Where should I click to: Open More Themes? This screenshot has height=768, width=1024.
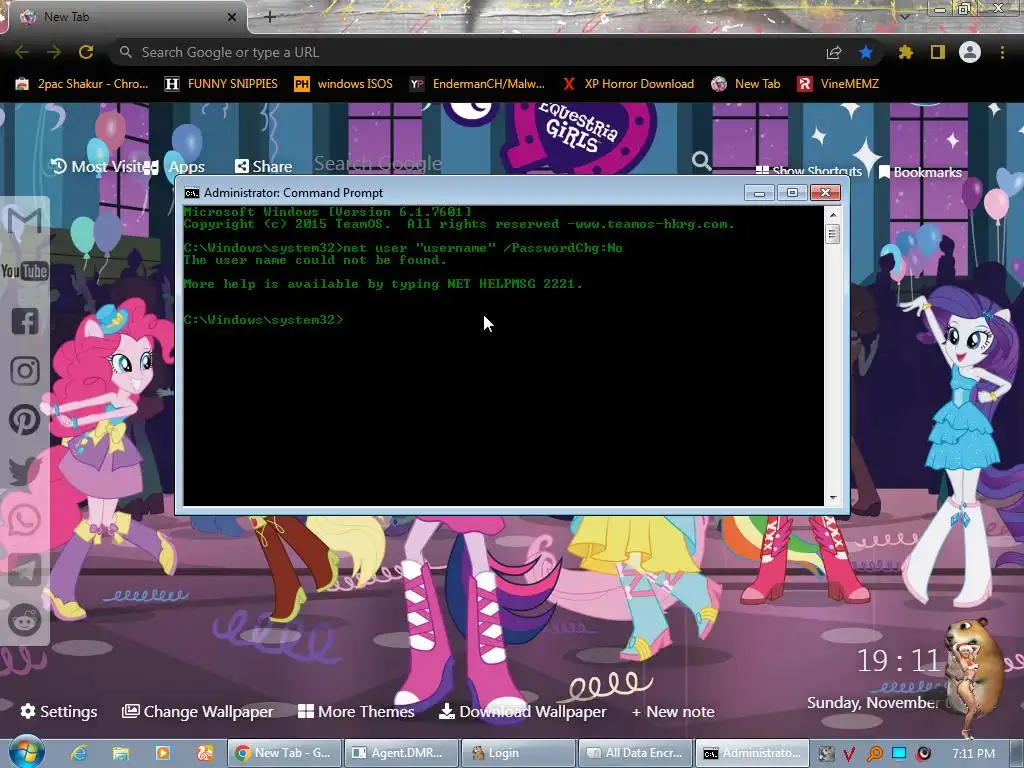tap(356, 711)
